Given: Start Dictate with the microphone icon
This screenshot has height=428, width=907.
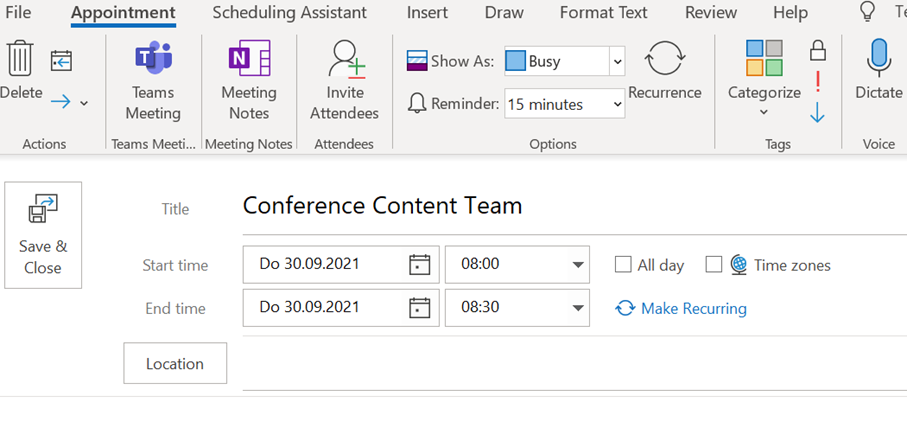Looking at the screenshot, I should click(878, 60).
